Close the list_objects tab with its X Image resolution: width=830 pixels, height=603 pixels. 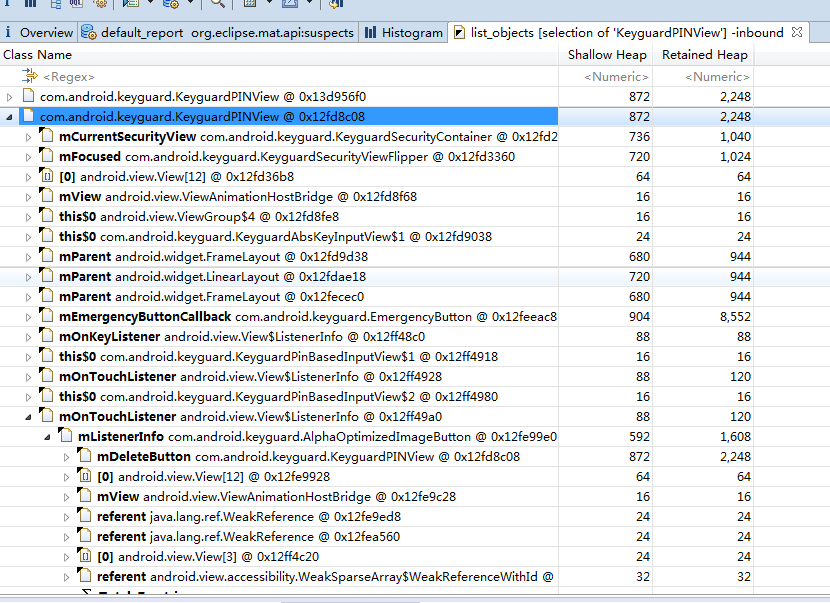[797, 32]
